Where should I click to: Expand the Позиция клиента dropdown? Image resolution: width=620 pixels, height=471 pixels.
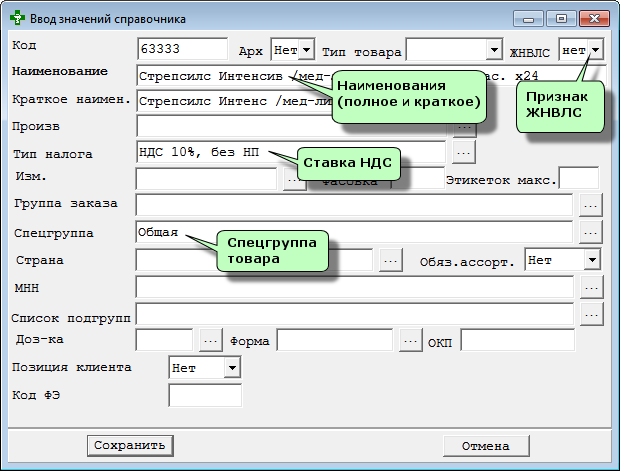[232, 368]
